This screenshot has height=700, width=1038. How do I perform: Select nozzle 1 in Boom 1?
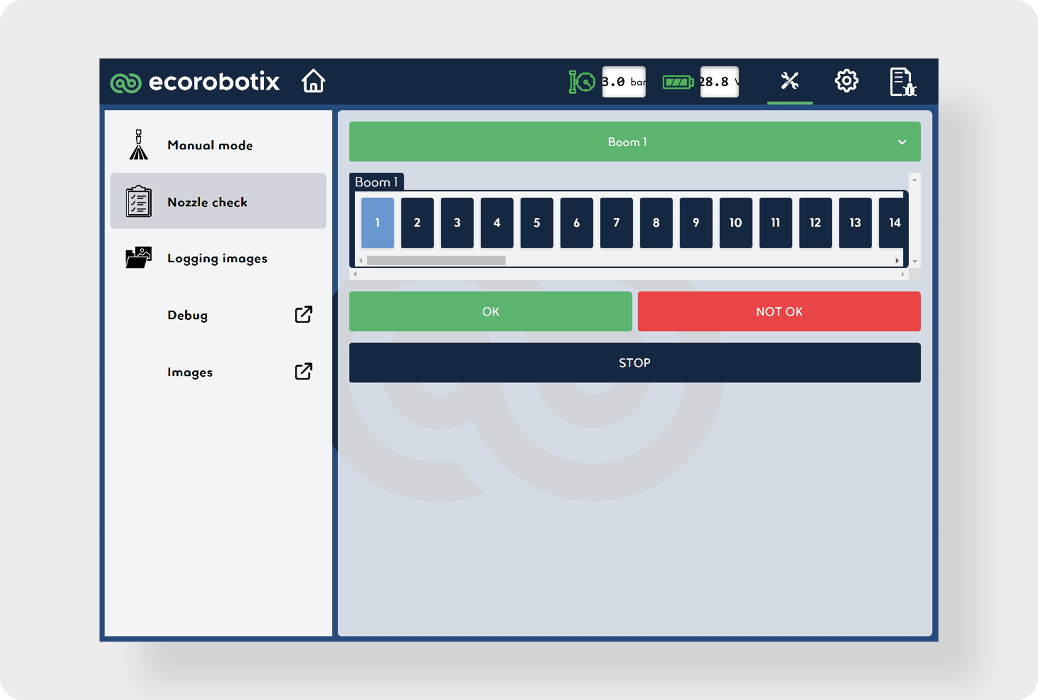[x=377, y=223]
